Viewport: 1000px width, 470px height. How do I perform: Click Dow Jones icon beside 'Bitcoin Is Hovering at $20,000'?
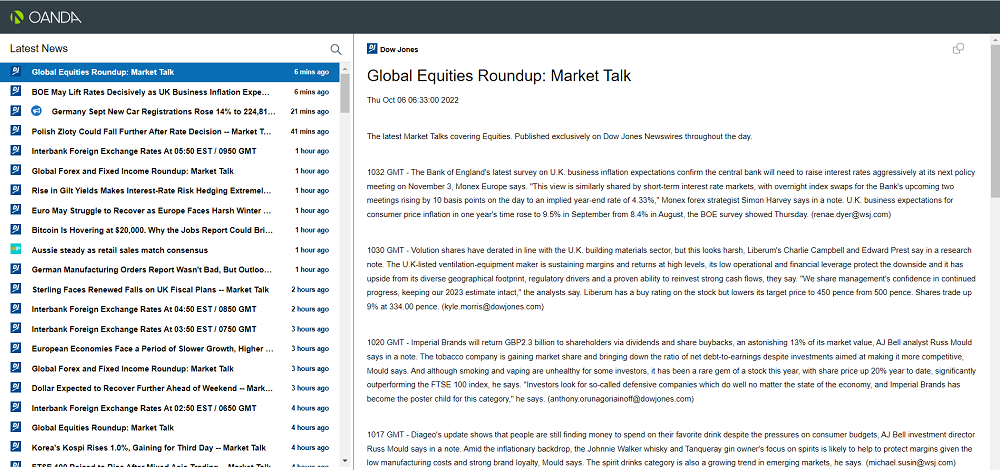click(16, 230)
